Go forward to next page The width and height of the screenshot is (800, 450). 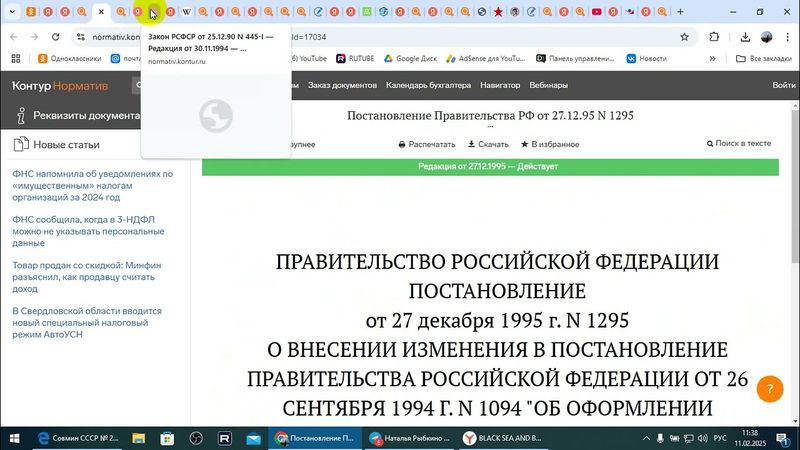[x=34, y=37]
